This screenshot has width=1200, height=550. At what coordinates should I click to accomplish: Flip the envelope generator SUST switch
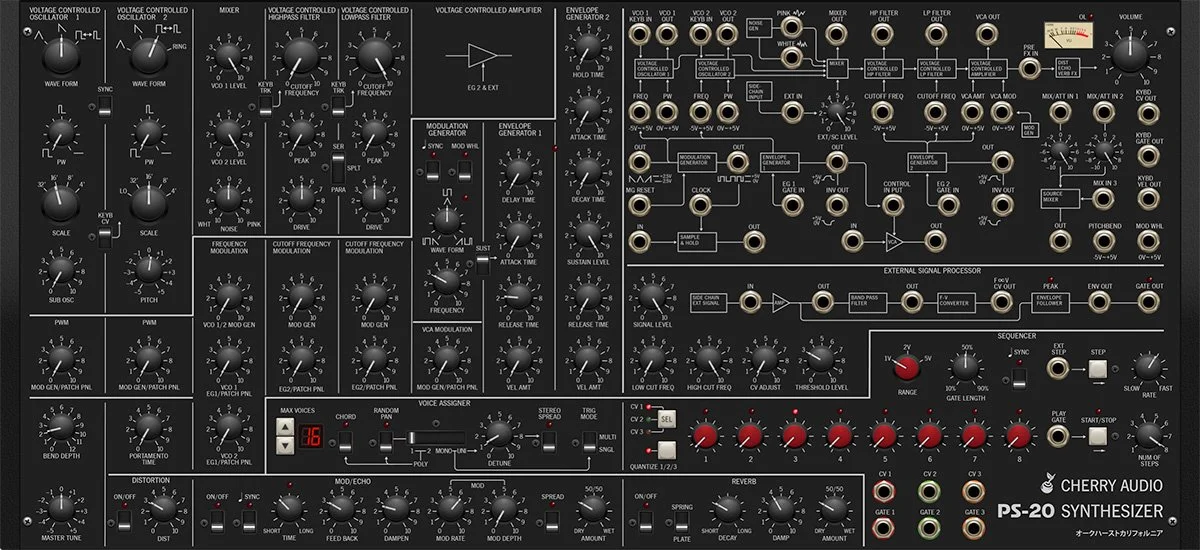(483, 264)
